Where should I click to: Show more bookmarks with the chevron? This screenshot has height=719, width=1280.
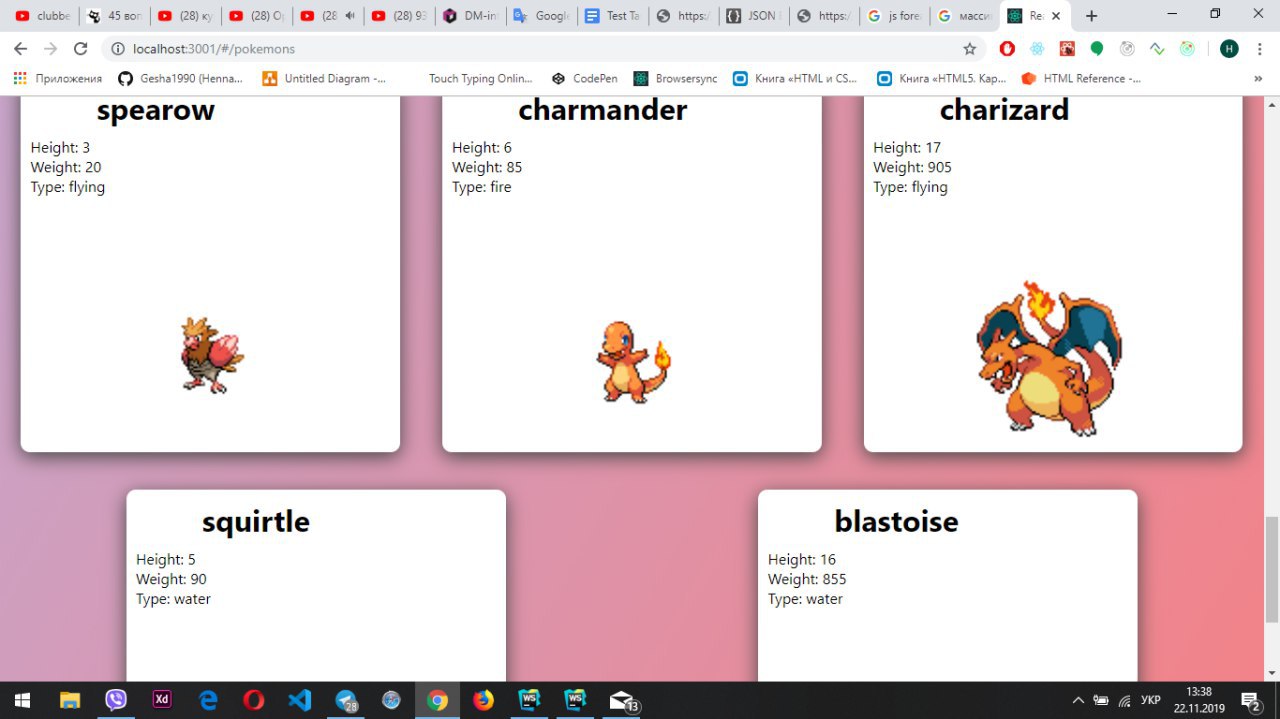[1258, 78]
